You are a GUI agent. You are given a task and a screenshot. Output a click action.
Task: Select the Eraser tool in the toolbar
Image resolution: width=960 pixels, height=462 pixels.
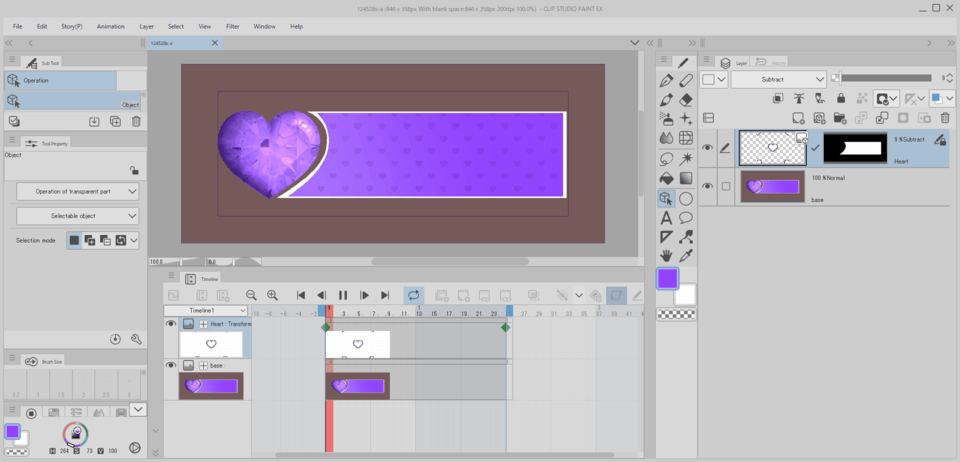coord(686,100)
